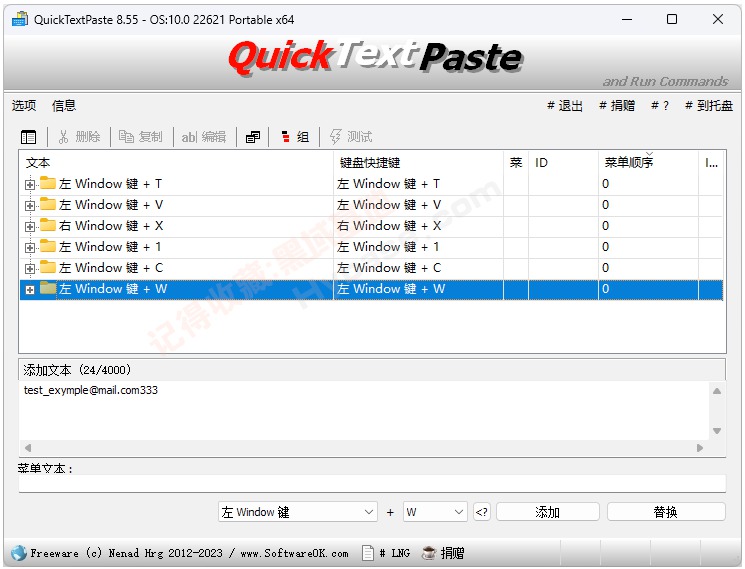Click the red Group toolbar icon
Image resolution: width=745 pixels, height=569 pixels.
(286, 137)
